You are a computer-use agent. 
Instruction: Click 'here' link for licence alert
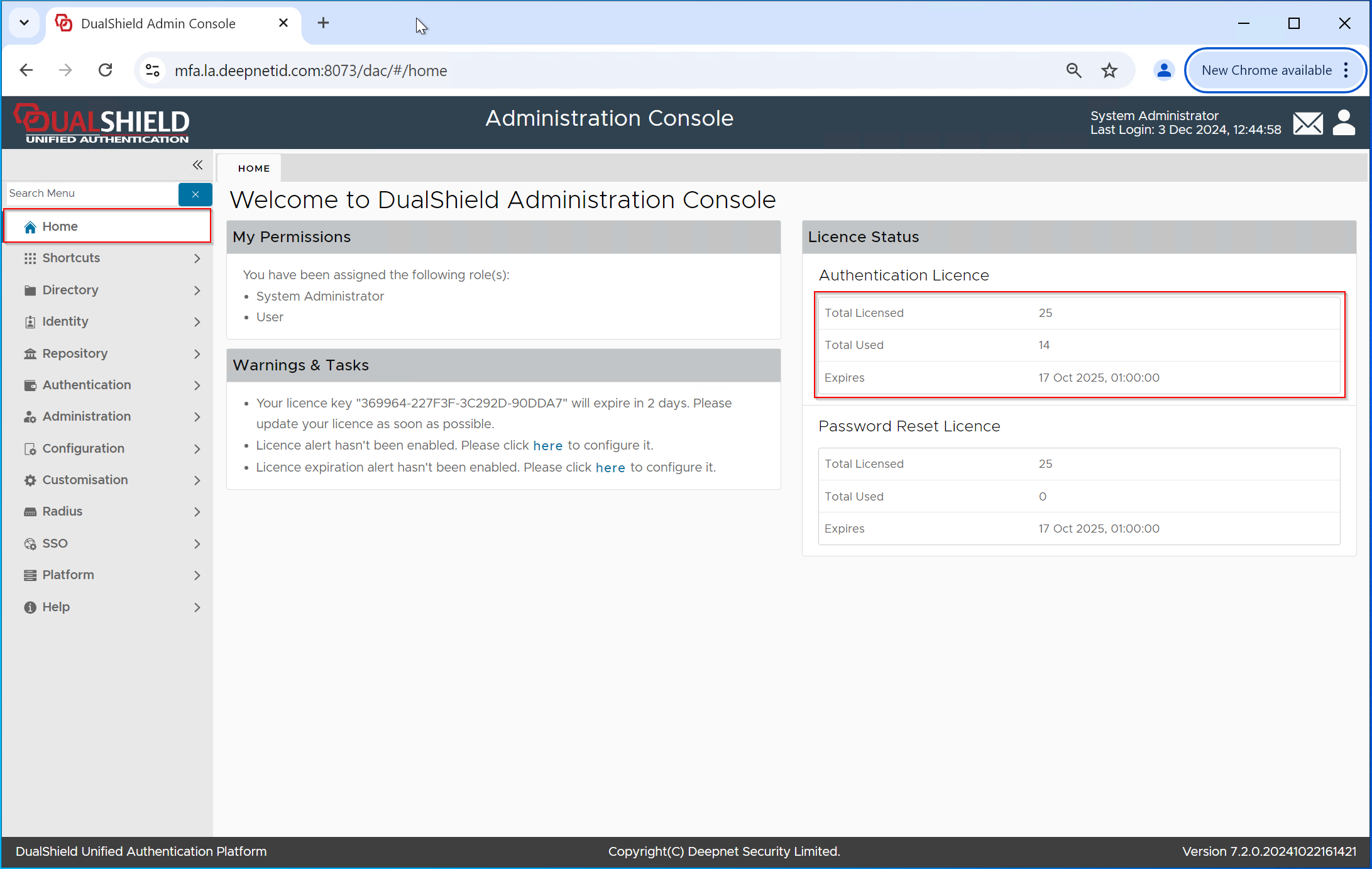point(547,446)
